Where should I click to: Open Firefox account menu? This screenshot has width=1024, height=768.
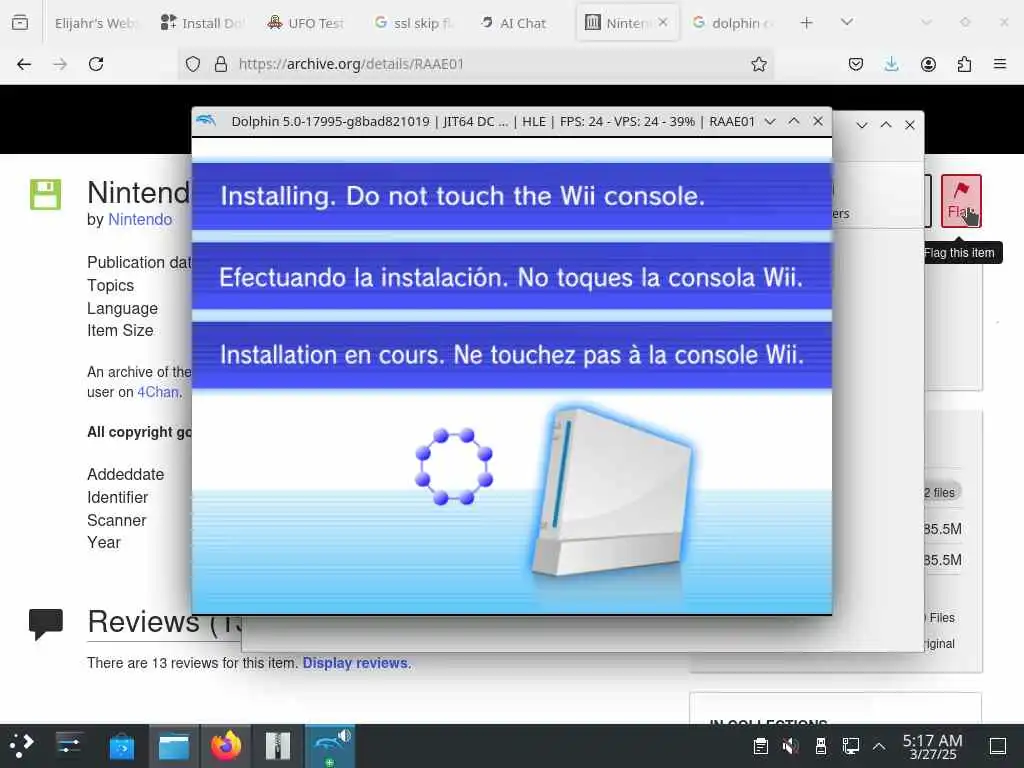pos(928,64)
